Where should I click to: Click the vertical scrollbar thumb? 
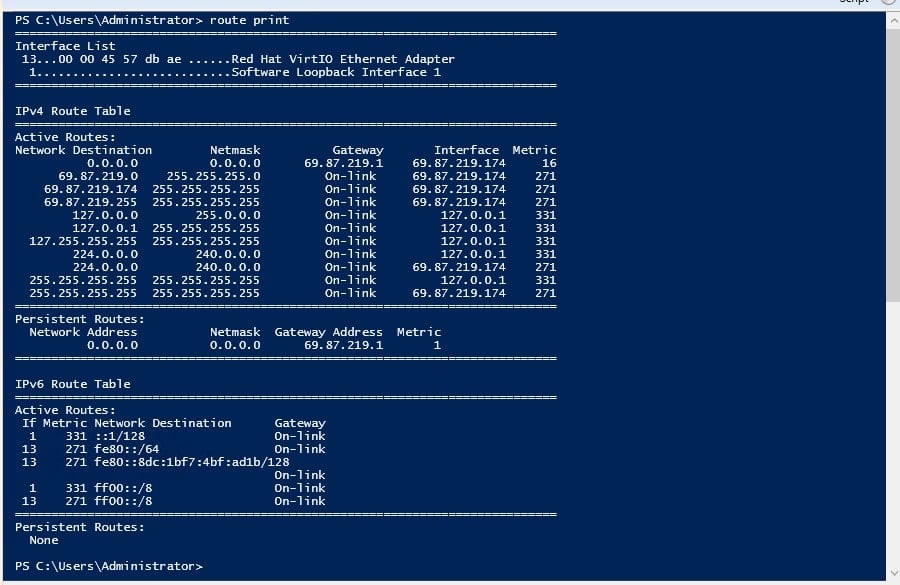pos(893,165)
